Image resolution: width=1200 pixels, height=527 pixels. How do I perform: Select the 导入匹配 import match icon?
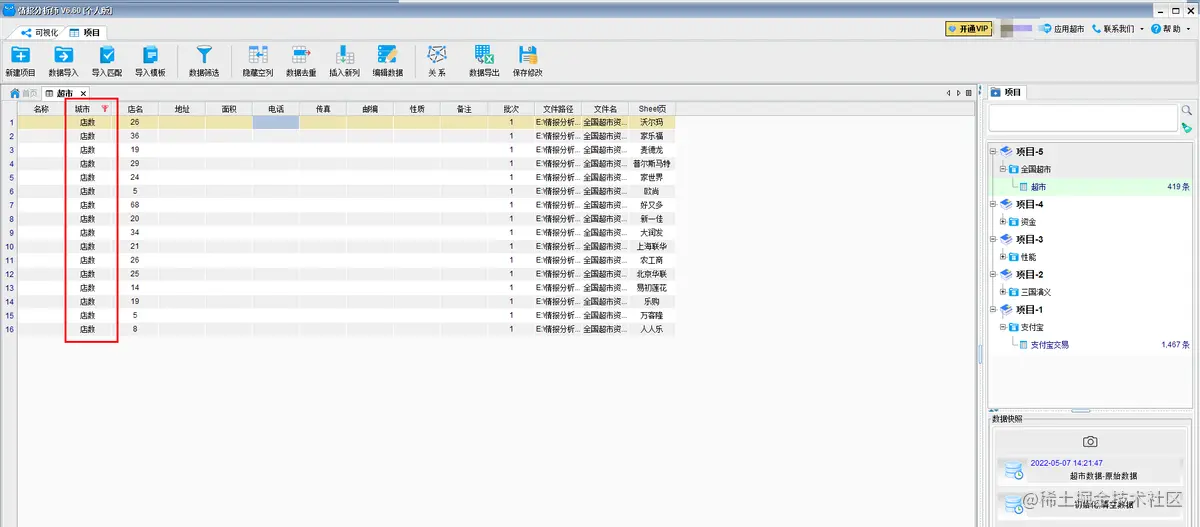tap(107, 55)
